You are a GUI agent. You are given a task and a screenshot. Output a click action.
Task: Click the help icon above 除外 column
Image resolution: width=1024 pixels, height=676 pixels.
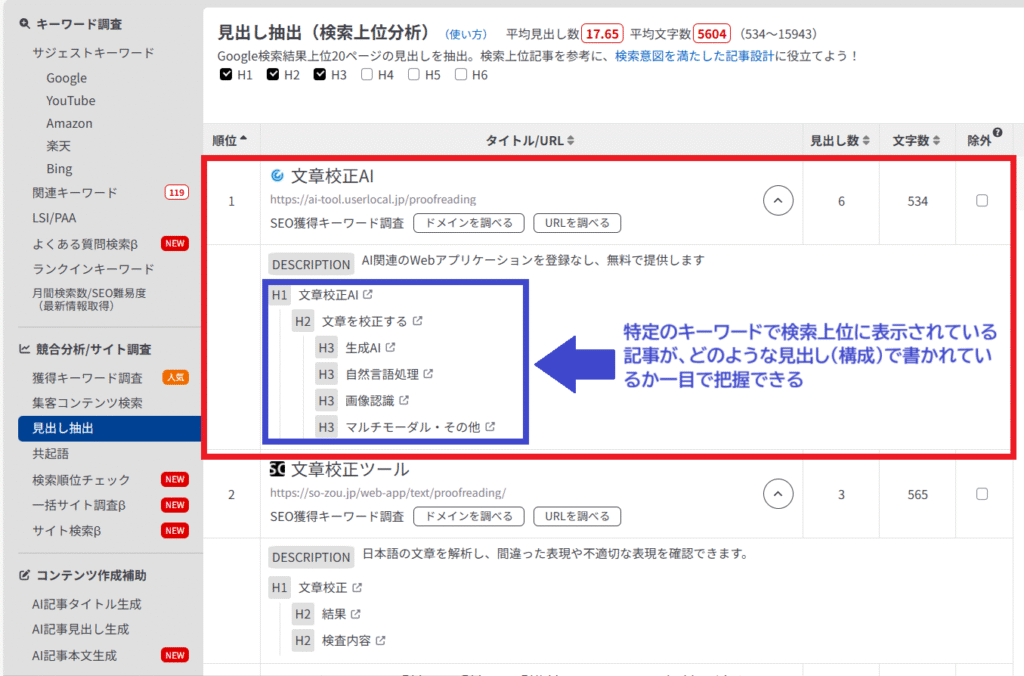[997, 133]
